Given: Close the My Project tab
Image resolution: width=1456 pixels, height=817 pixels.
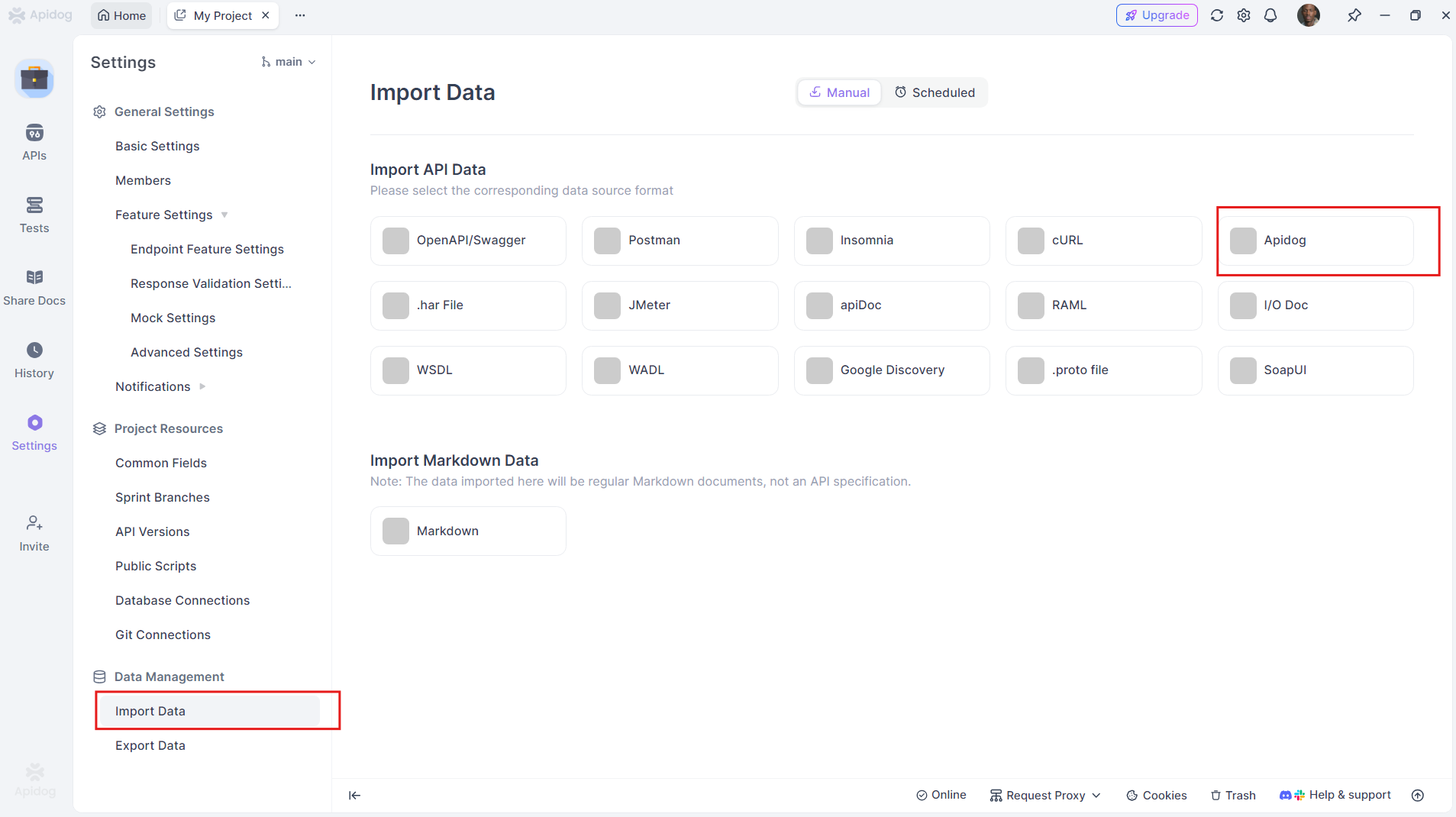Looking at the screenshot, I should tap(266, 15).
